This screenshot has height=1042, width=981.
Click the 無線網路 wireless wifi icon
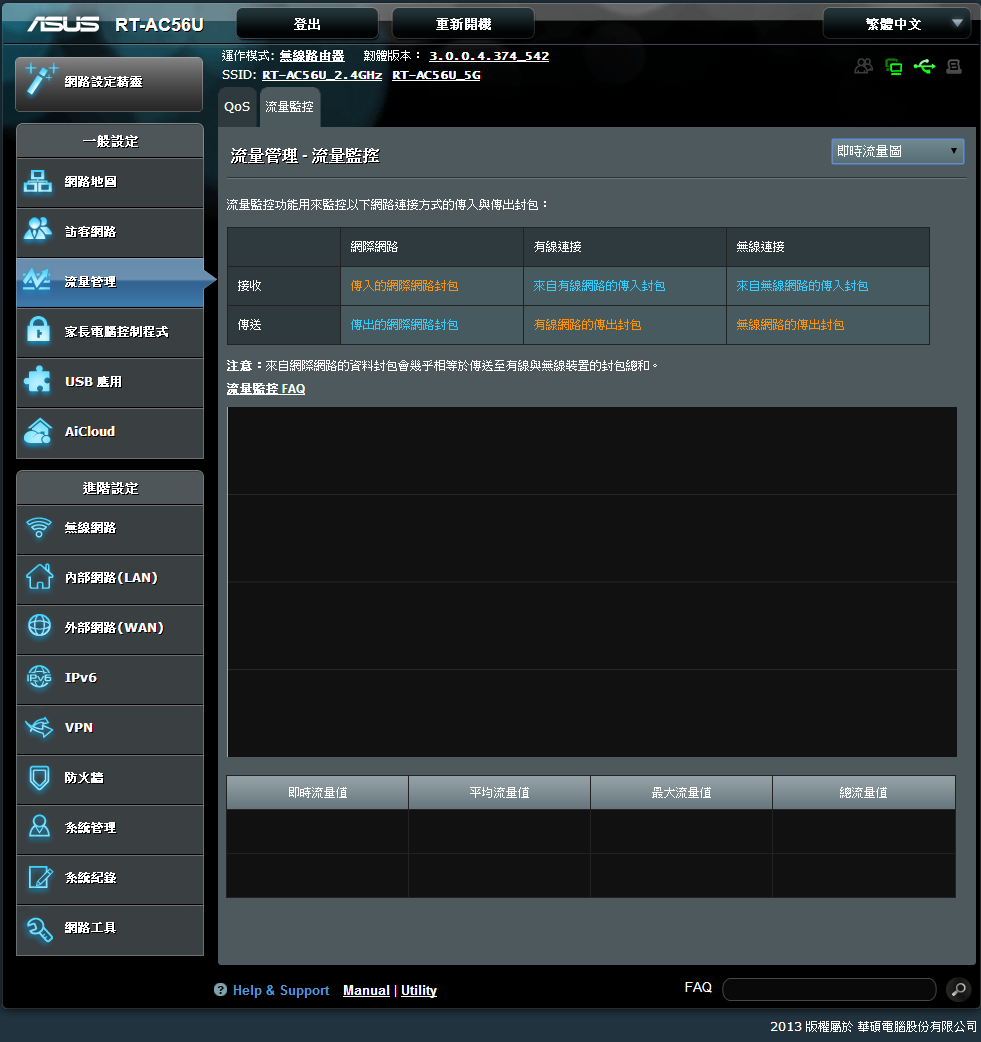click(39, 528)
